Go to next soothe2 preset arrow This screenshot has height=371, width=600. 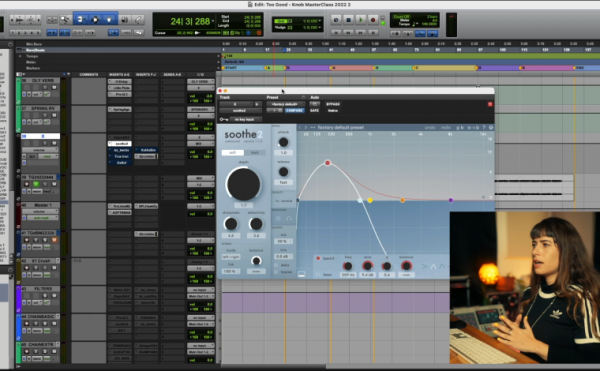(x=306, y=127)
